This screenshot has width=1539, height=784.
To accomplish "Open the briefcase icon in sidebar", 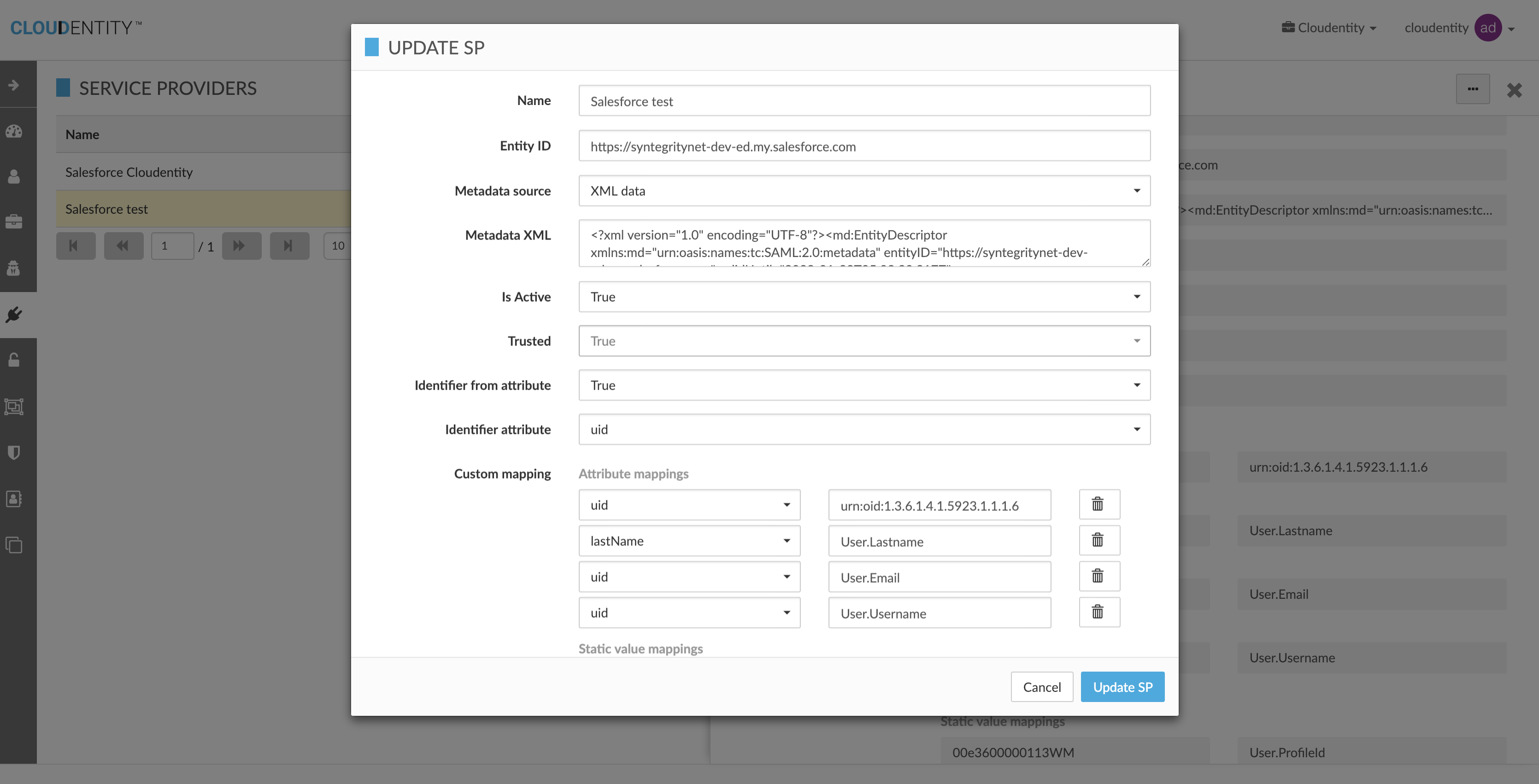I will pos(14,222).
